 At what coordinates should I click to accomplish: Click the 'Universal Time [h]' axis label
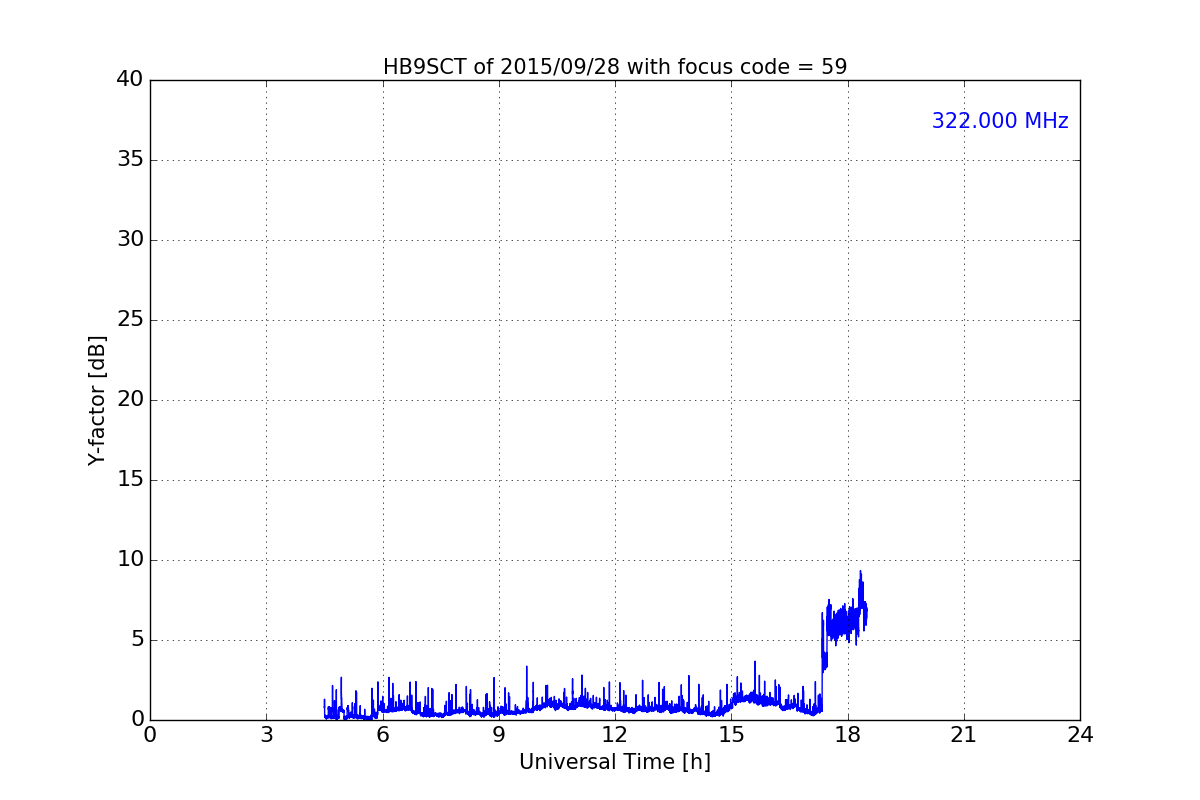point(615,762)
